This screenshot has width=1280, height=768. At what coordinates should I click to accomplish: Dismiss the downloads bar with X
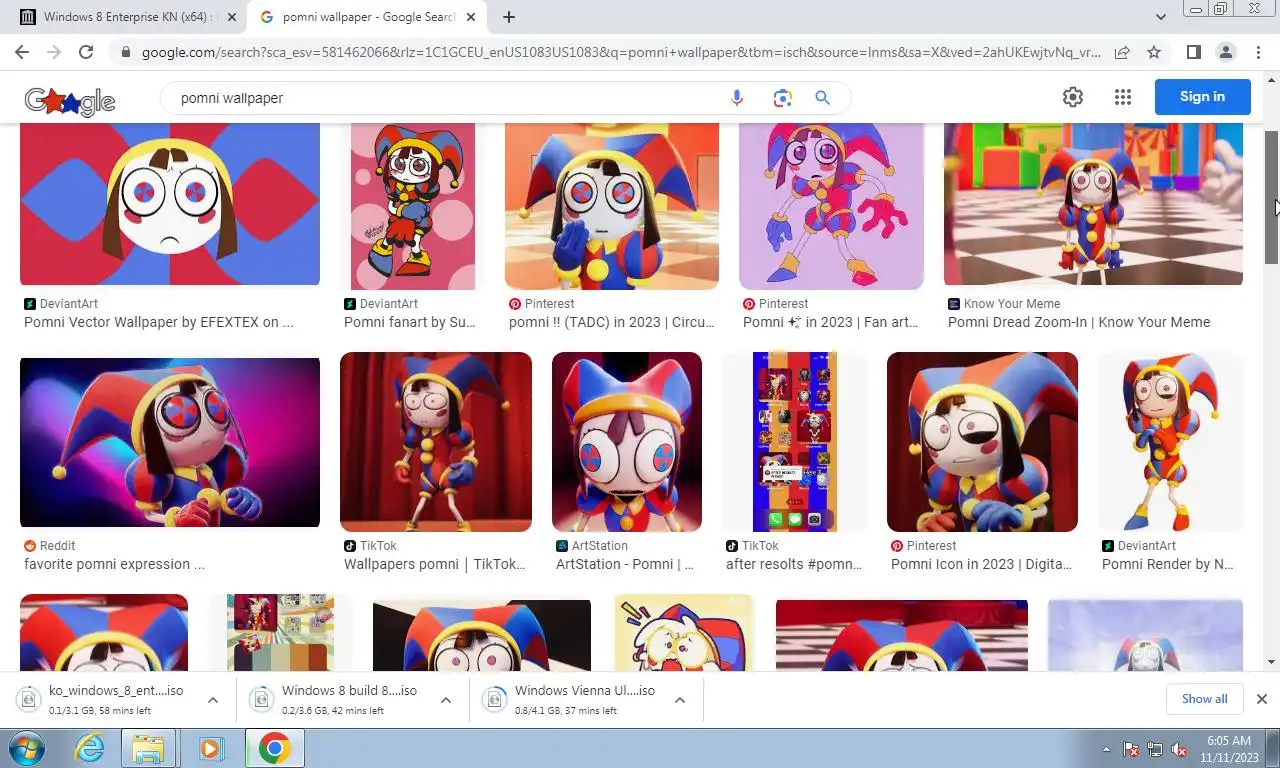1261,699
